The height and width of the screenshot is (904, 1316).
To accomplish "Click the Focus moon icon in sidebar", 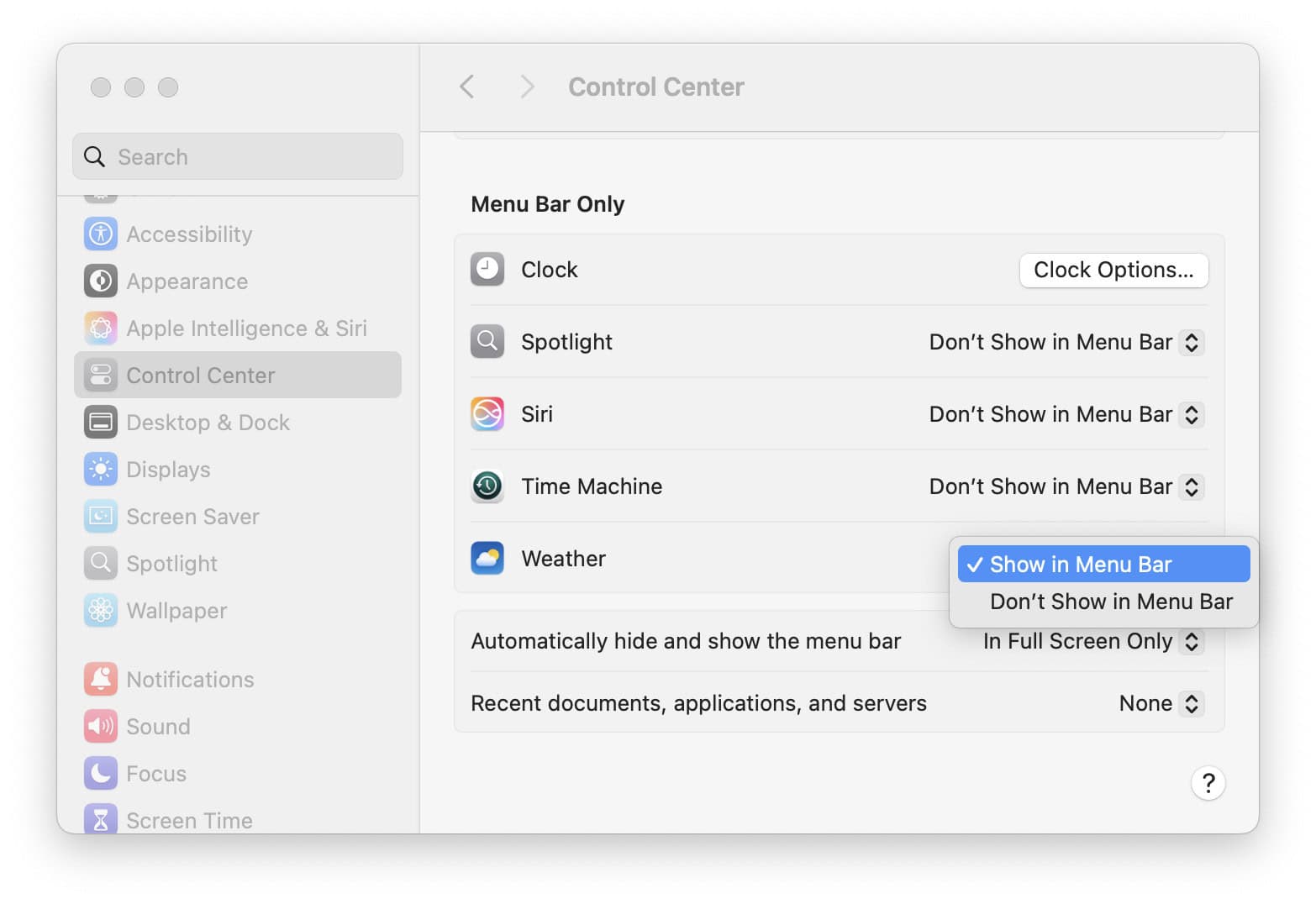I will coord(100,774).
